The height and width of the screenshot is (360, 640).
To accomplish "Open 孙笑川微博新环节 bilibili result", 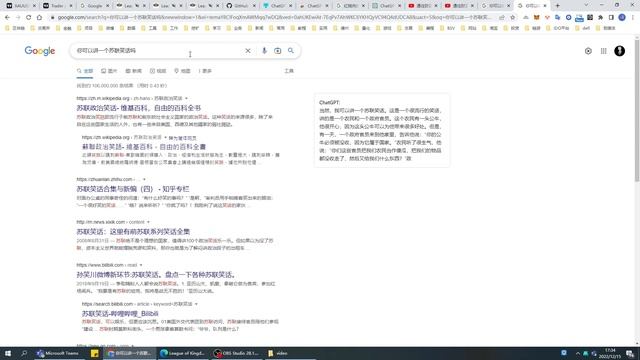I will point(156,275).
